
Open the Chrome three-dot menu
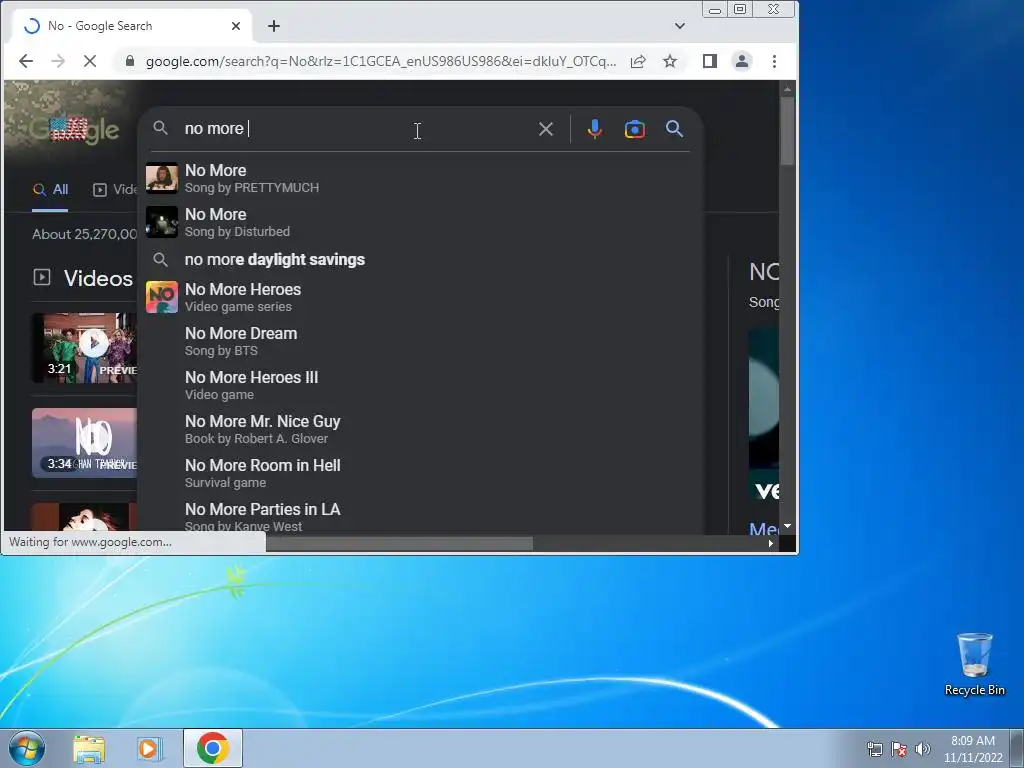point(775,61)
